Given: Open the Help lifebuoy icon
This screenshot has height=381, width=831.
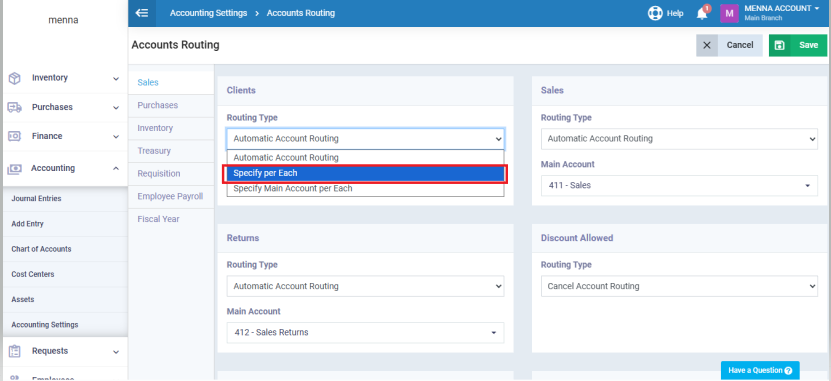Looking at the screenshot, I should click(x=655, y=13).
